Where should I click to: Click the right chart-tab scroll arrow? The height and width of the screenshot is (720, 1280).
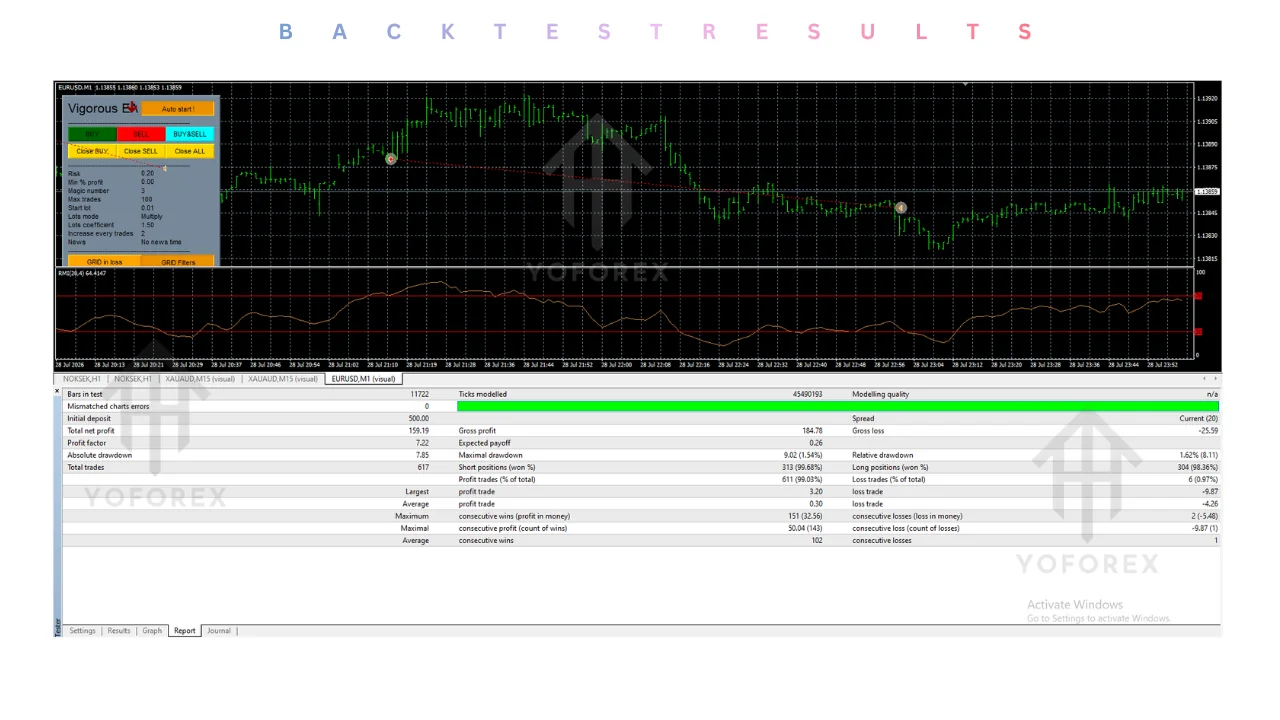coord(1215,379)
